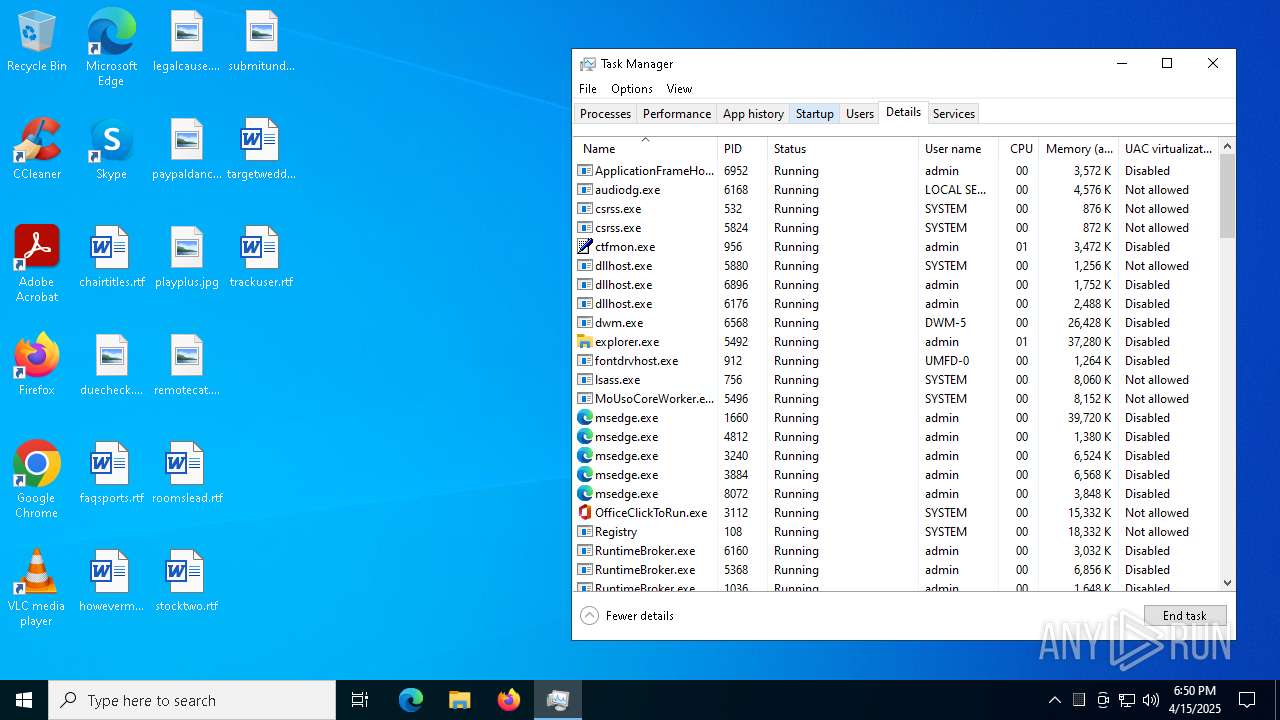1280x720 pixels.
Task: Select the explorer.exe process row
Action: (897, 342)
